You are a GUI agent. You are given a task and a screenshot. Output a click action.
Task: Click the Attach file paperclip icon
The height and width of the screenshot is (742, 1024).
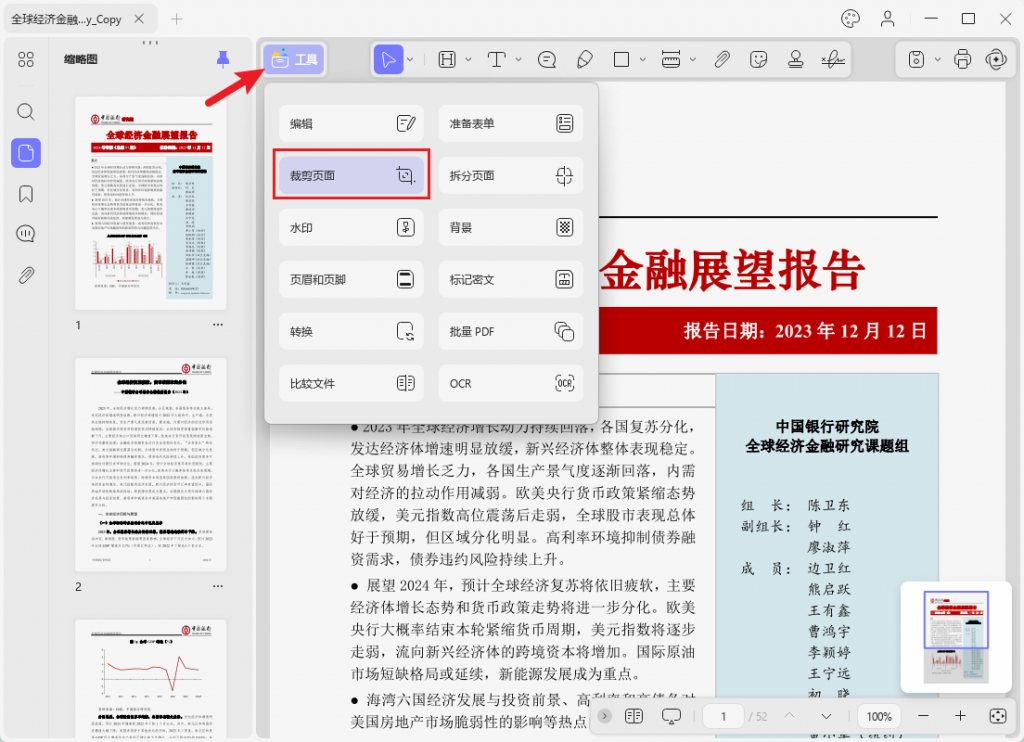coord(722,59)
